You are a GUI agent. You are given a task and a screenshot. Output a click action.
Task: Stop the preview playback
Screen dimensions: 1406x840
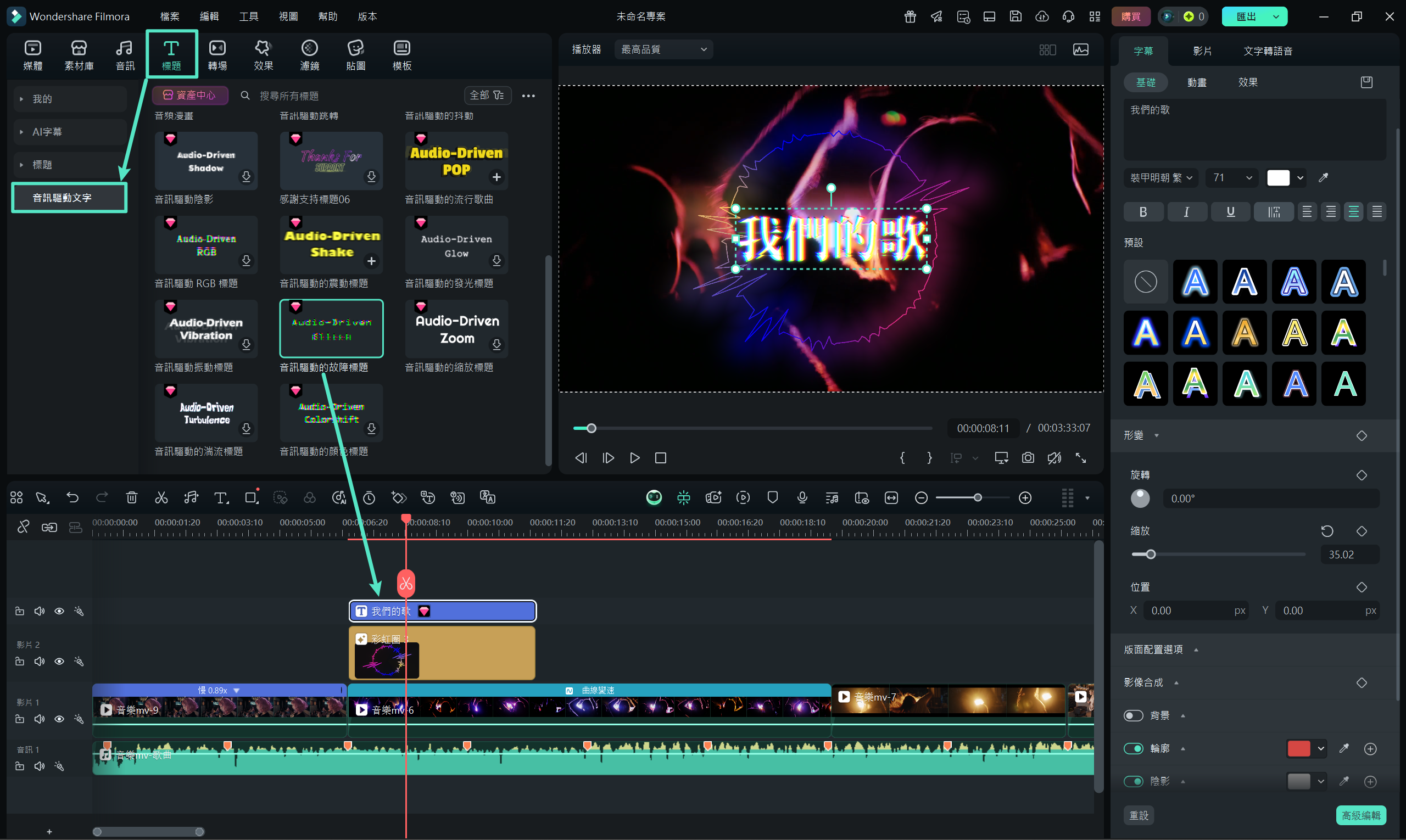pos(661,457)
